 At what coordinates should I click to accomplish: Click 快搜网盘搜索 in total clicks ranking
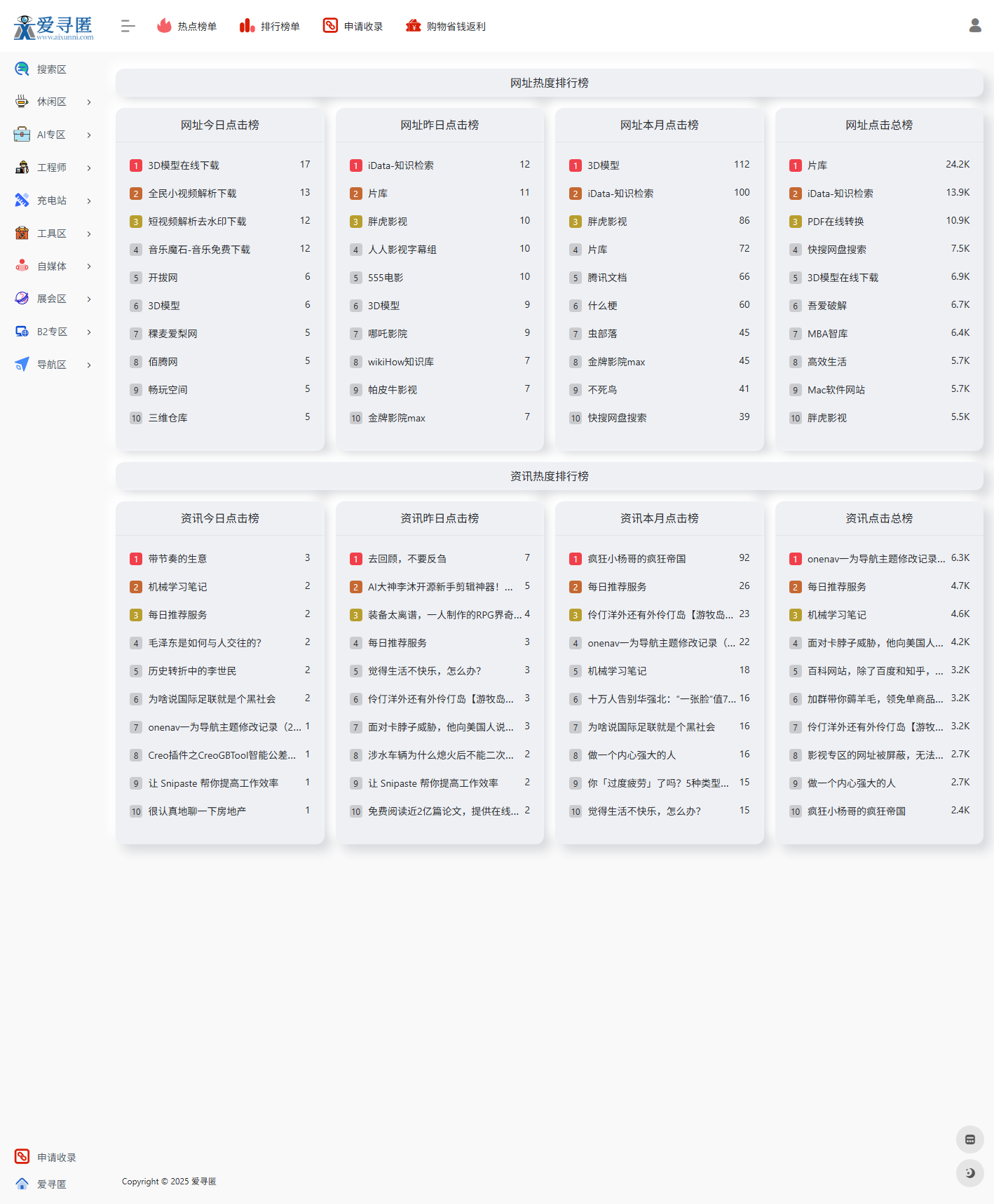point(837,250)
